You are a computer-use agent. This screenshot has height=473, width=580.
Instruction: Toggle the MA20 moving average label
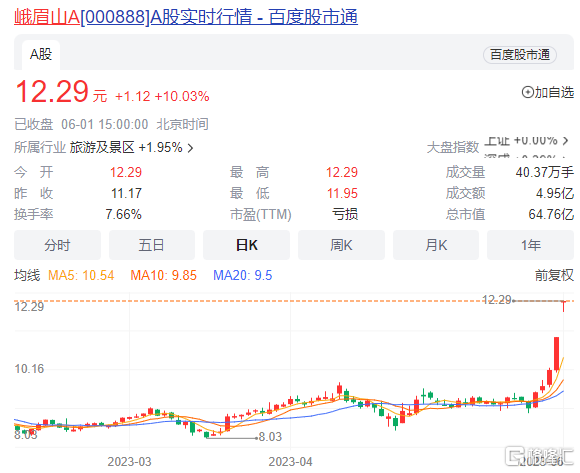pos(243,276)
